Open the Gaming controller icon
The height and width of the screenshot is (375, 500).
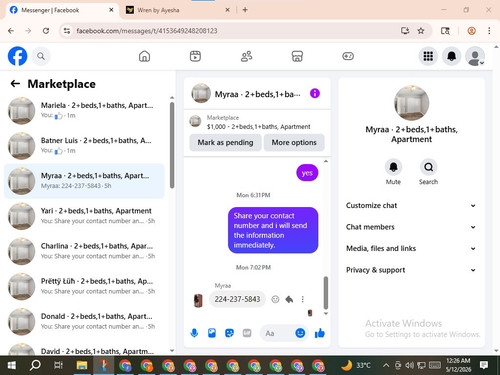[348, 56]
